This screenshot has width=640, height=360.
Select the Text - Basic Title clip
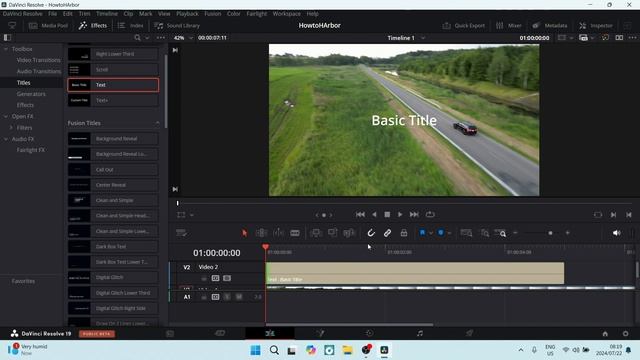pos(415,273)
